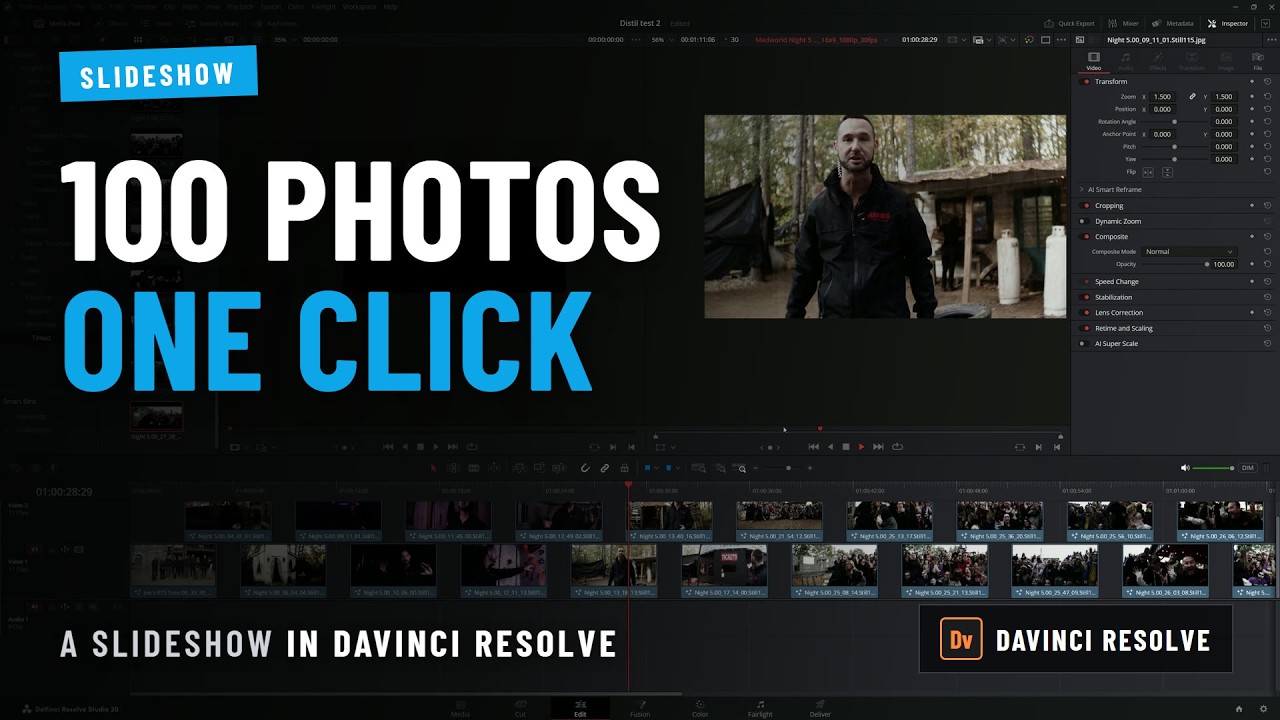Open the Metadata panel
Screen dimensions: 1280x720
click(x=1173, y=23)
